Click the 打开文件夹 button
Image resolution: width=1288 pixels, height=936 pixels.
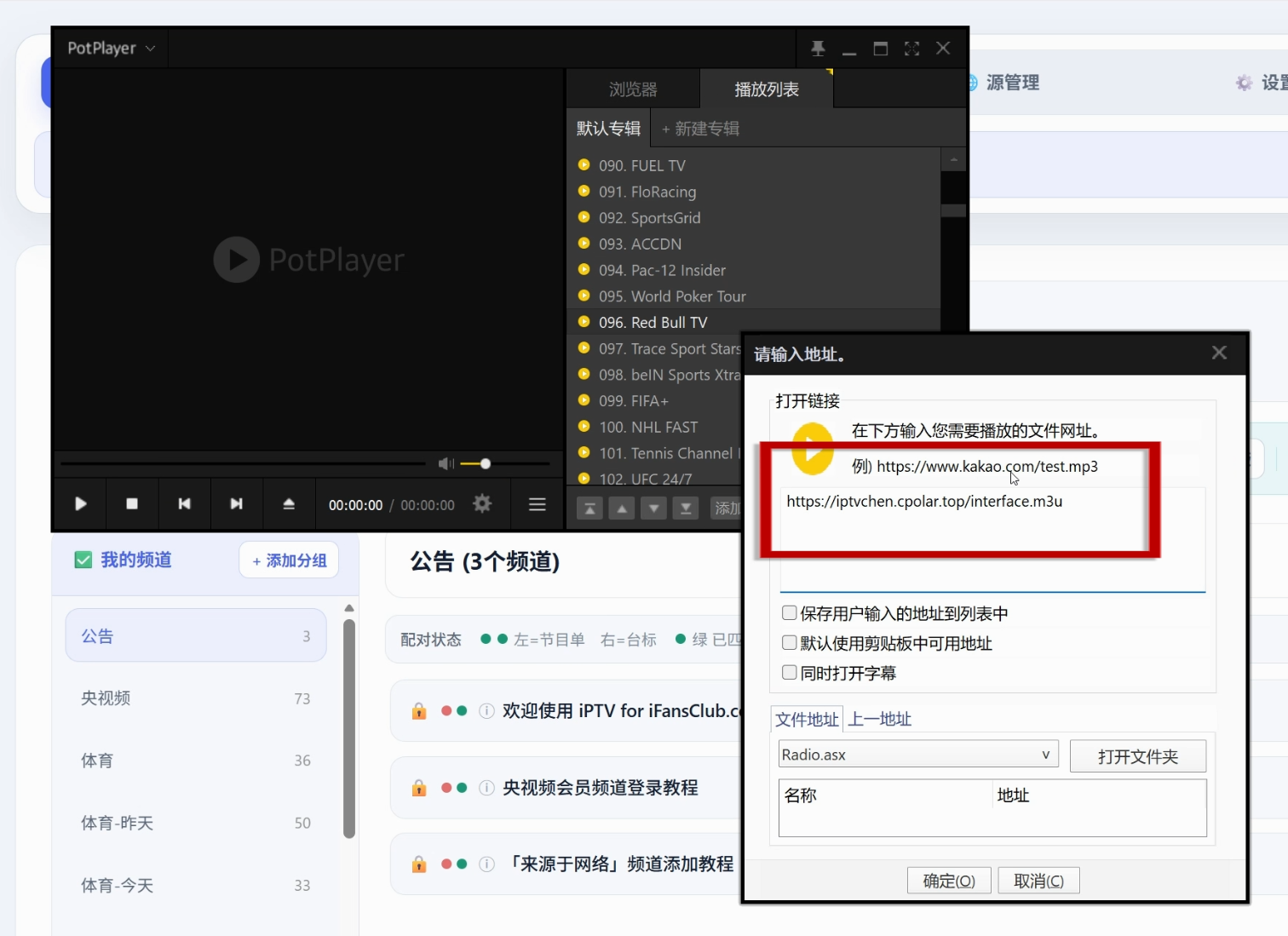click(x=1138, y=756)
